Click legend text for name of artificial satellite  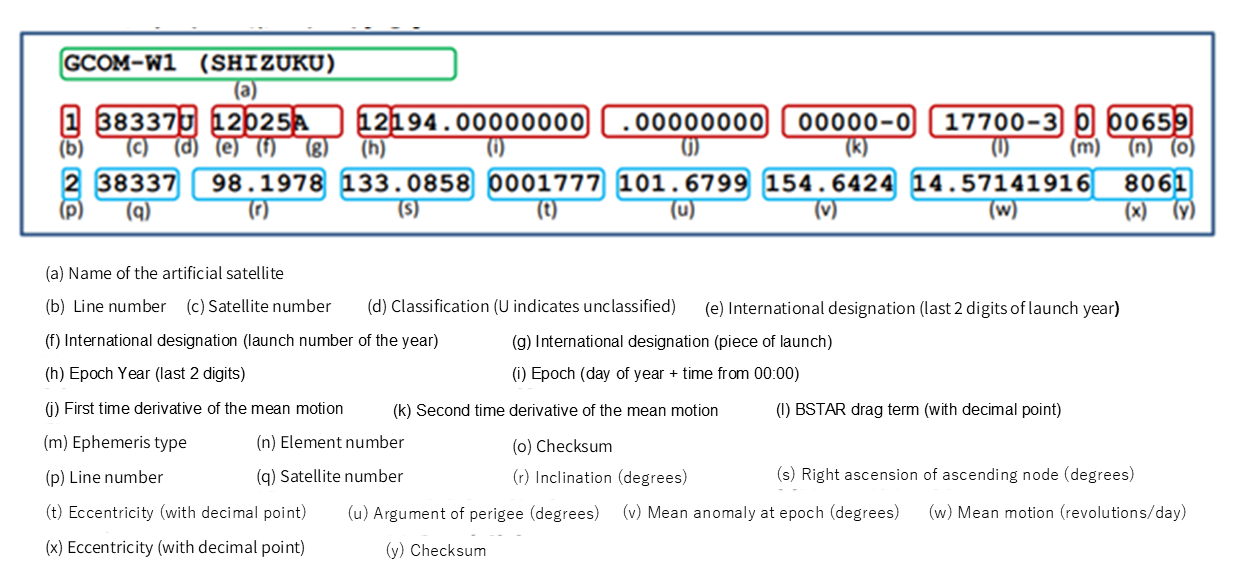tap(165, 274)
